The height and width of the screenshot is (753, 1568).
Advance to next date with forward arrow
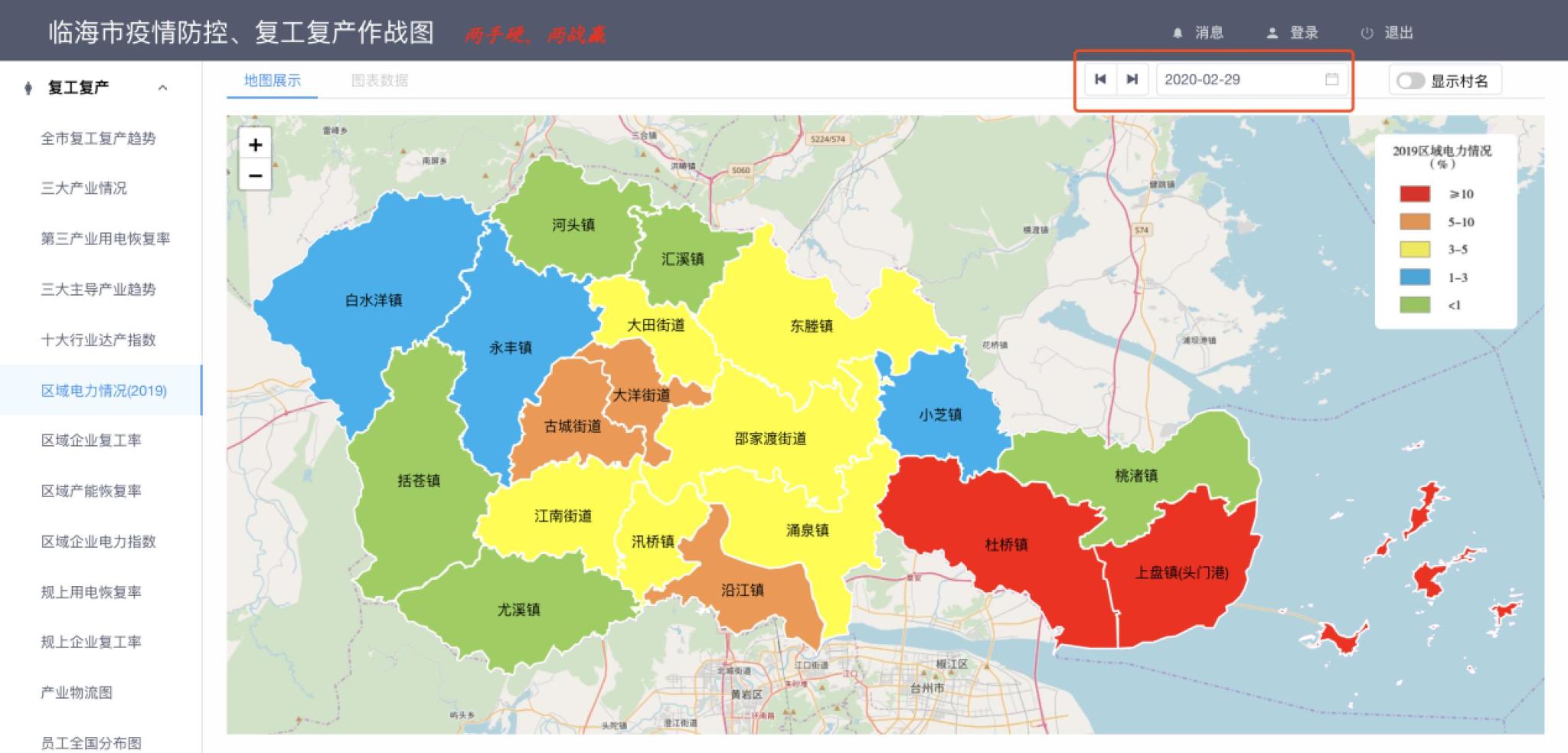1132,80
